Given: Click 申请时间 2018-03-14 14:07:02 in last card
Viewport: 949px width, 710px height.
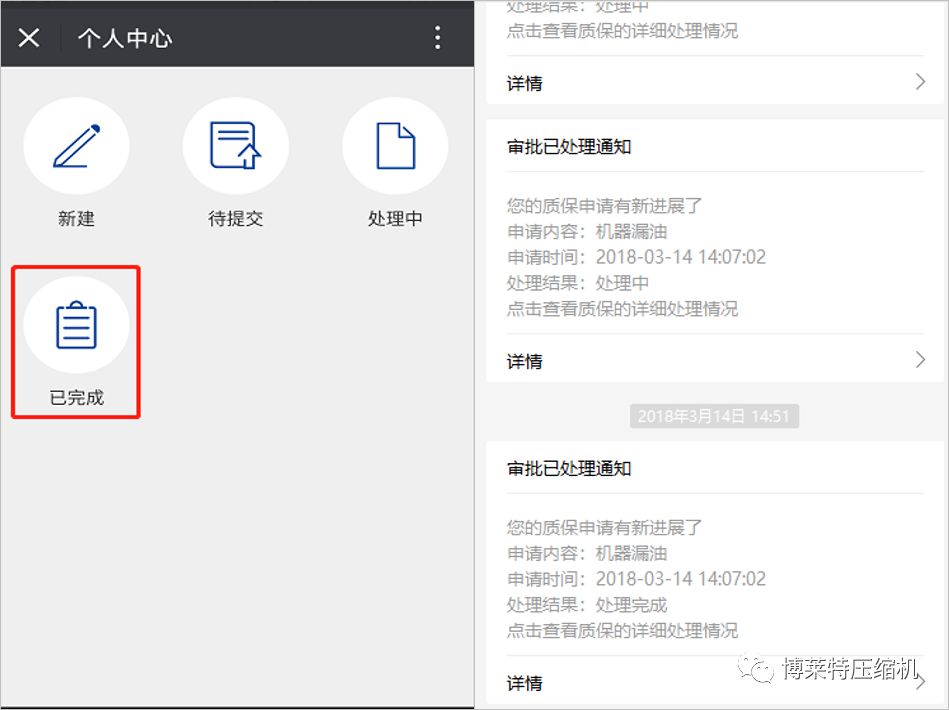Looking at the screenshot, I should [636, 579].
